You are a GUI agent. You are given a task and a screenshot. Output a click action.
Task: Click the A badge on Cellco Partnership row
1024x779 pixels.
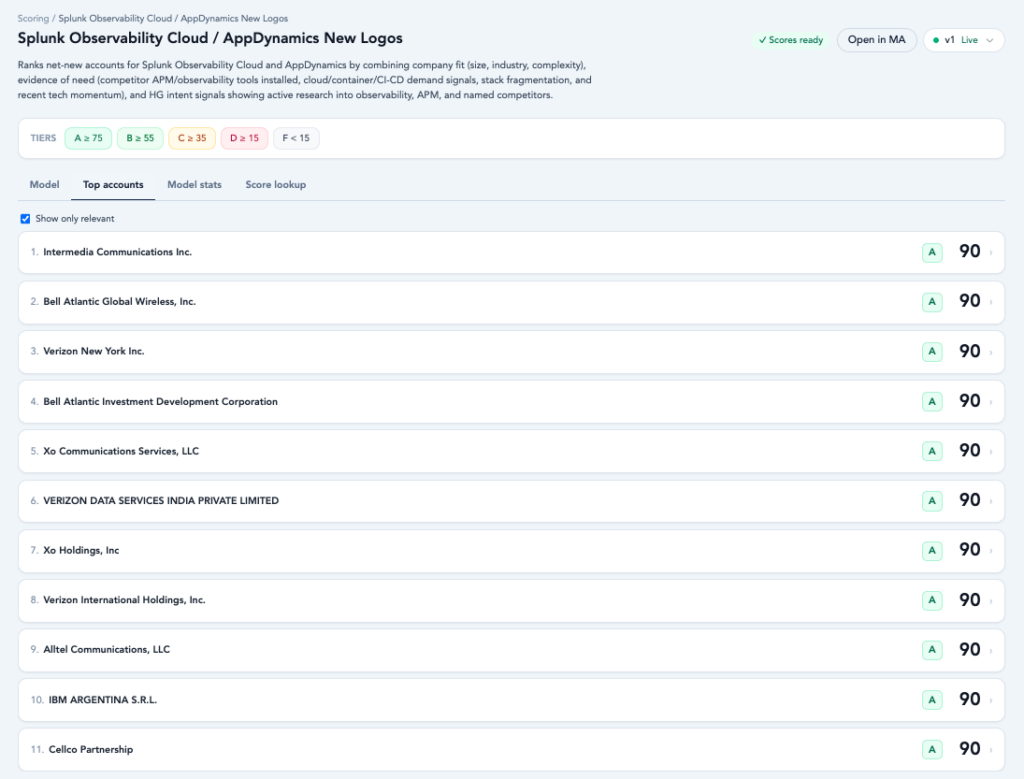932,750
